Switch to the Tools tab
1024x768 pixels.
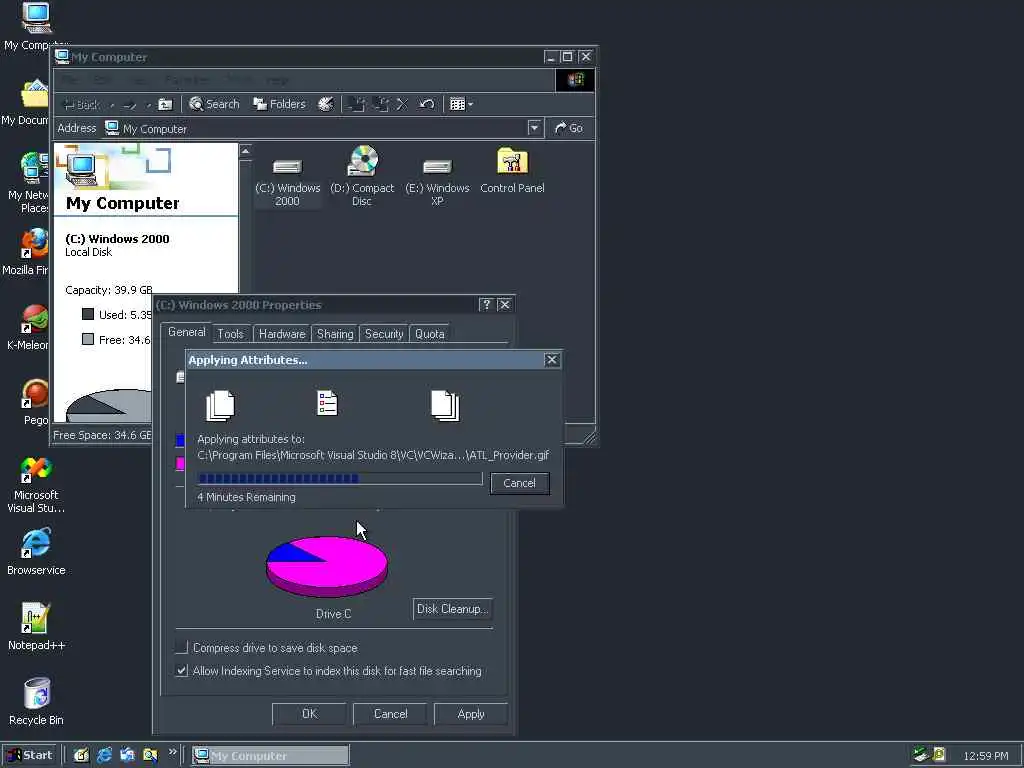(x=231, y=334)
